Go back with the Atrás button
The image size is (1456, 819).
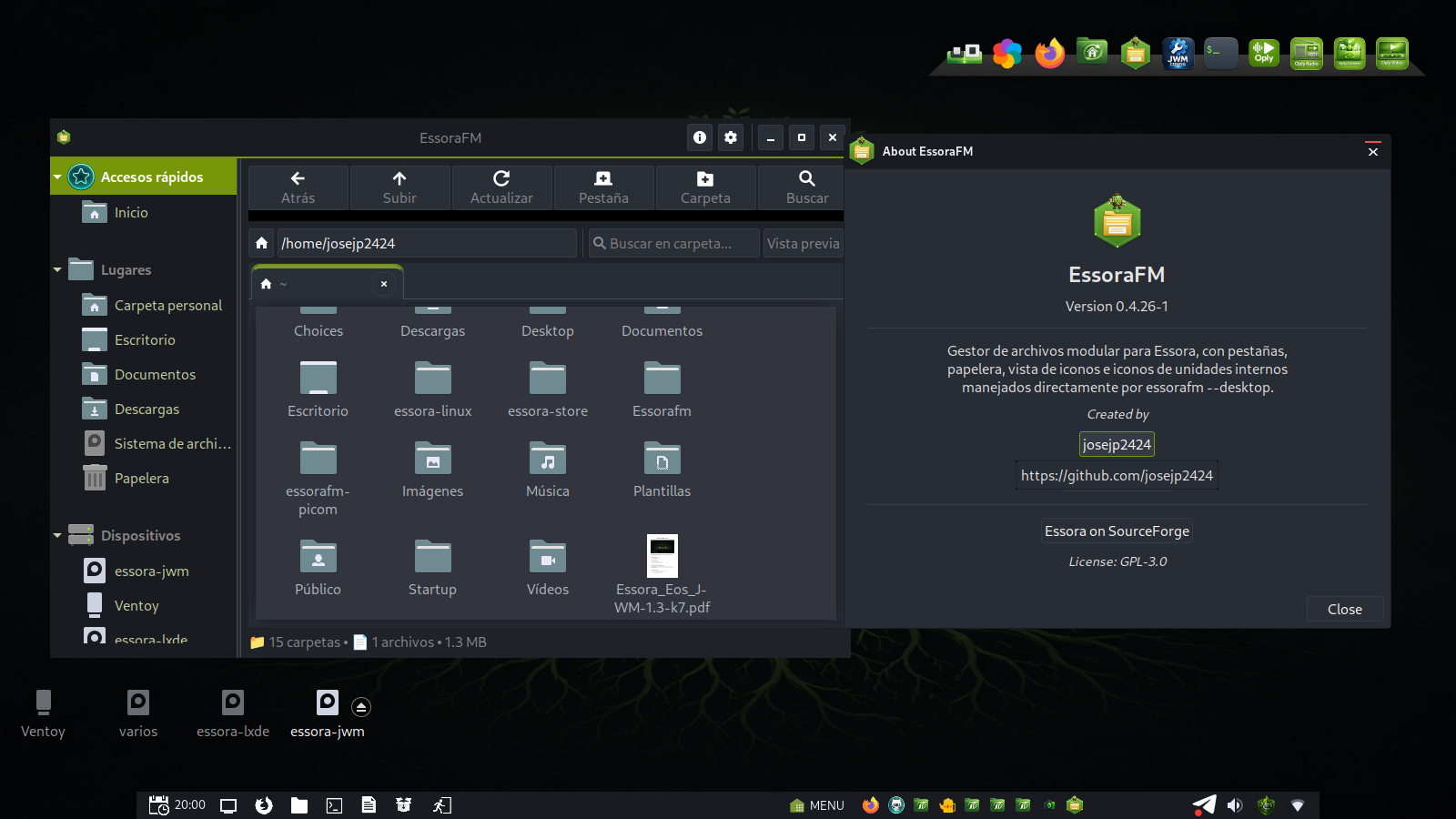298,187
